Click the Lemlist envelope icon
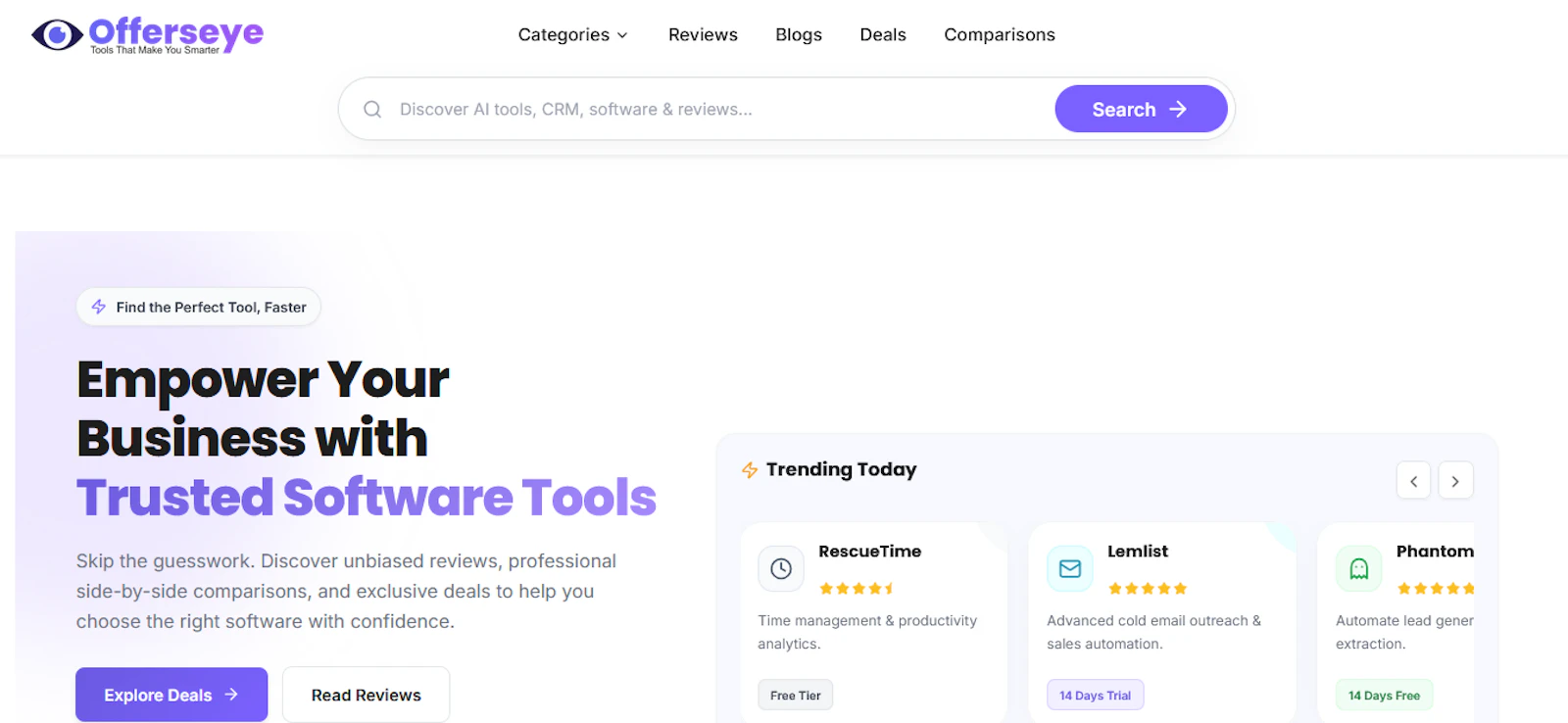This screenshot has height=723, width=1568. tap(1070, 568)
